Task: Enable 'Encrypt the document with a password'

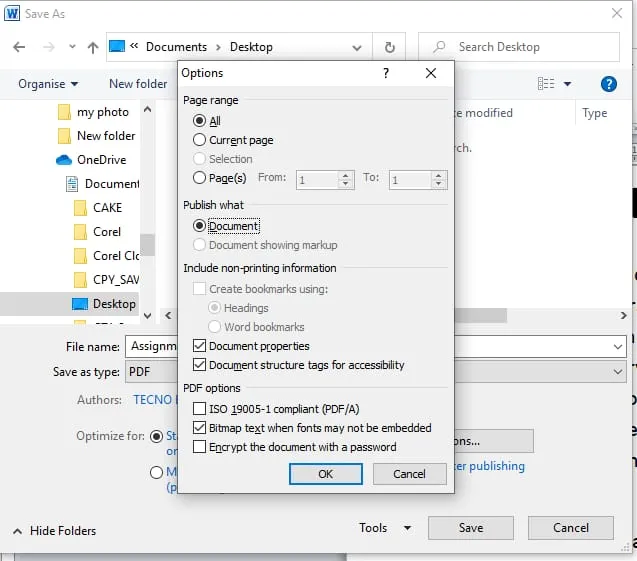Action: [199, 447]
